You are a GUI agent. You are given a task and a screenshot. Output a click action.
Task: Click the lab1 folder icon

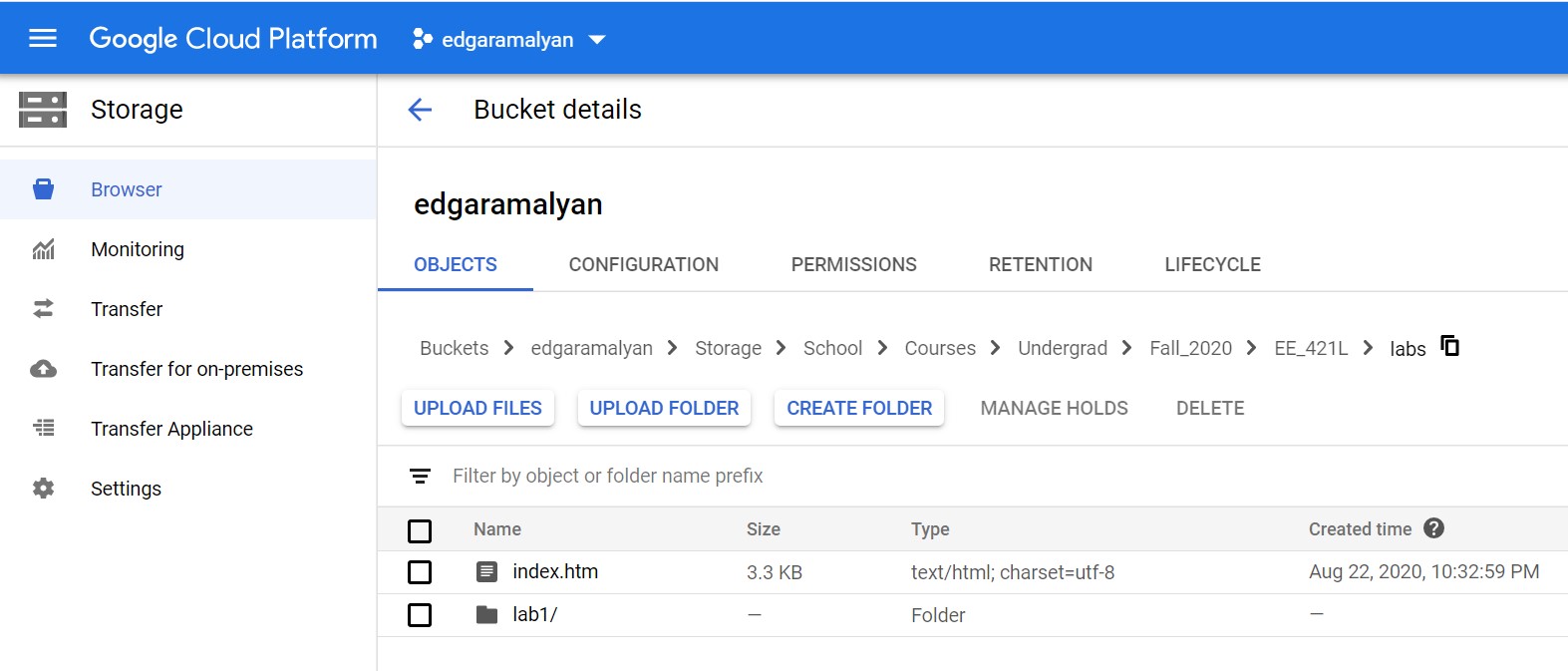coord(486,614)
